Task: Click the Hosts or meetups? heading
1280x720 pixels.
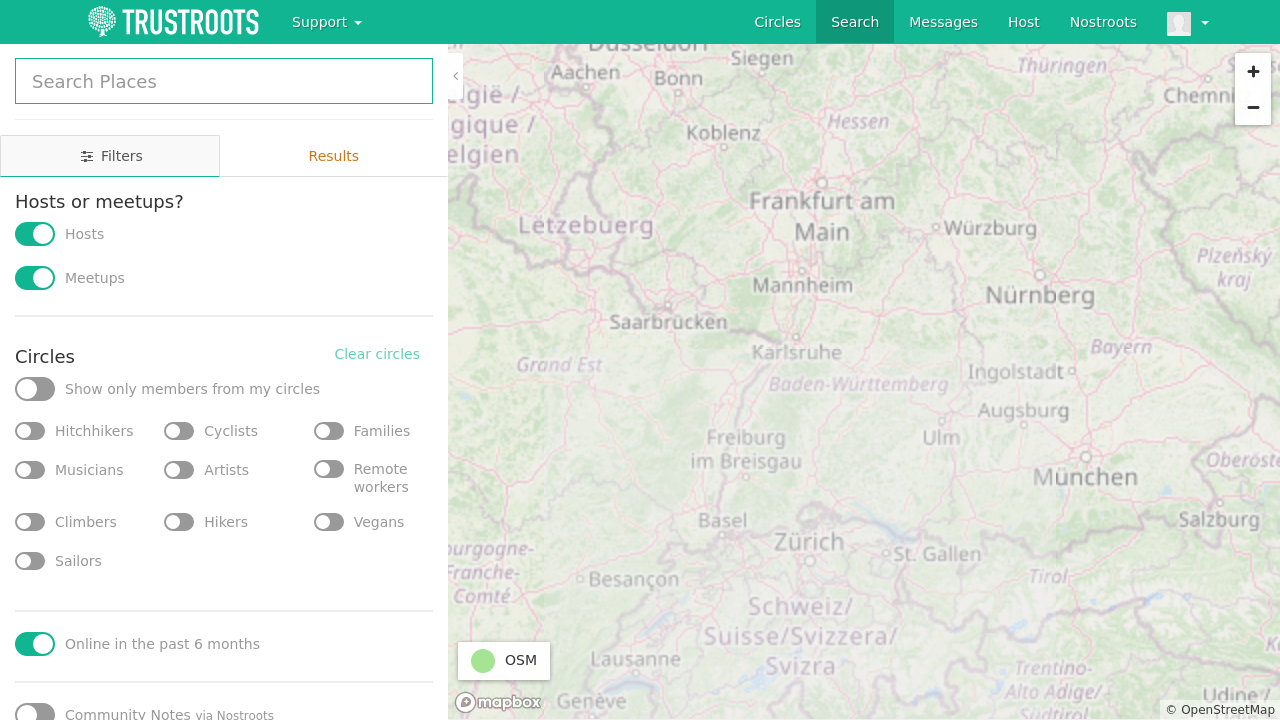Action: [x=99, y=202]
